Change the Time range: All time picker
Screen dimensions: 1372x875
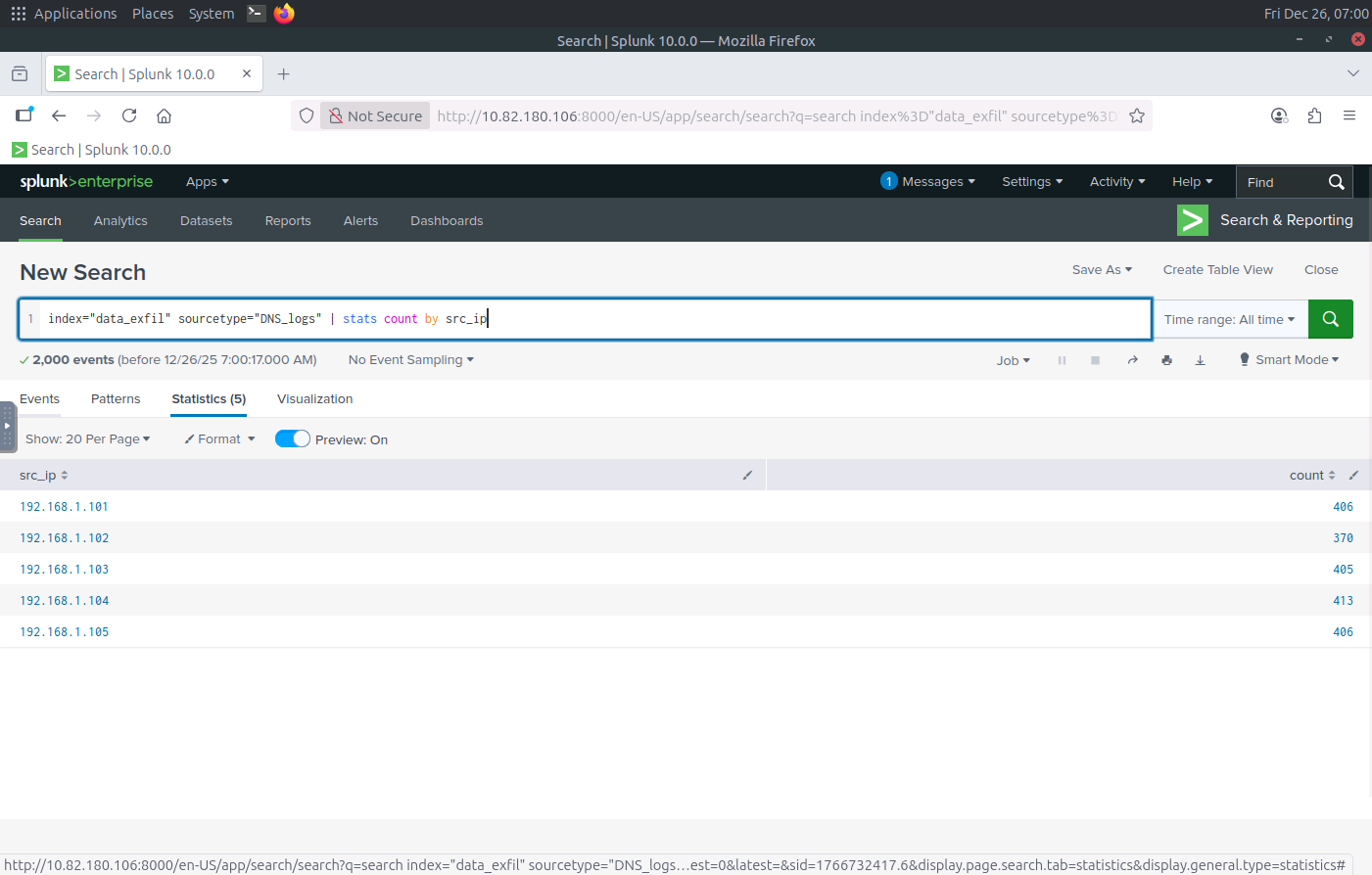click(x=1230, y=319)
